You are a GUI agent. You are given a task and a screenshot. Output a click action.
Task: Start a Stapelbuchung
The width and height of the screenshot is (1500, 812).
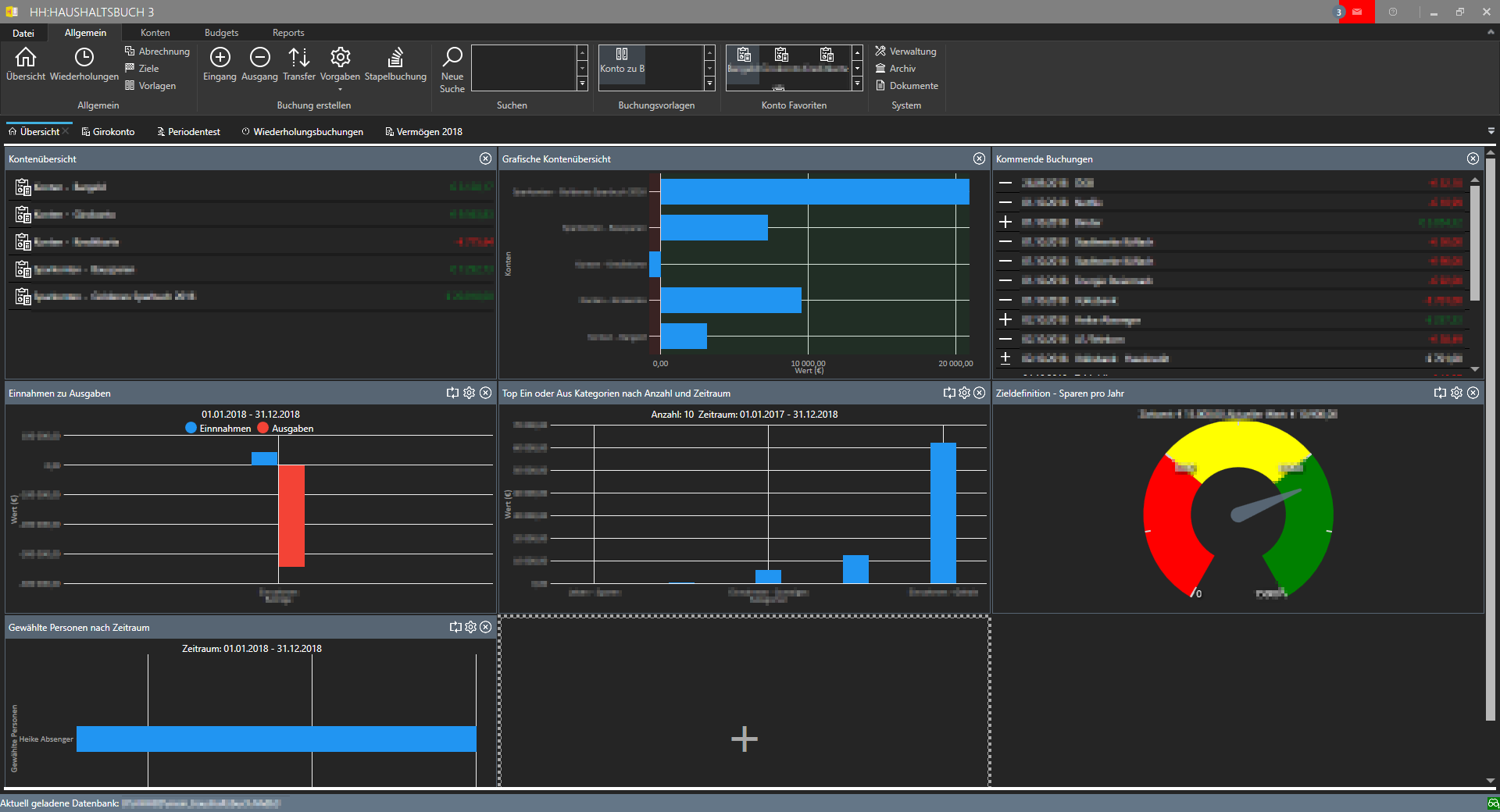395,64
